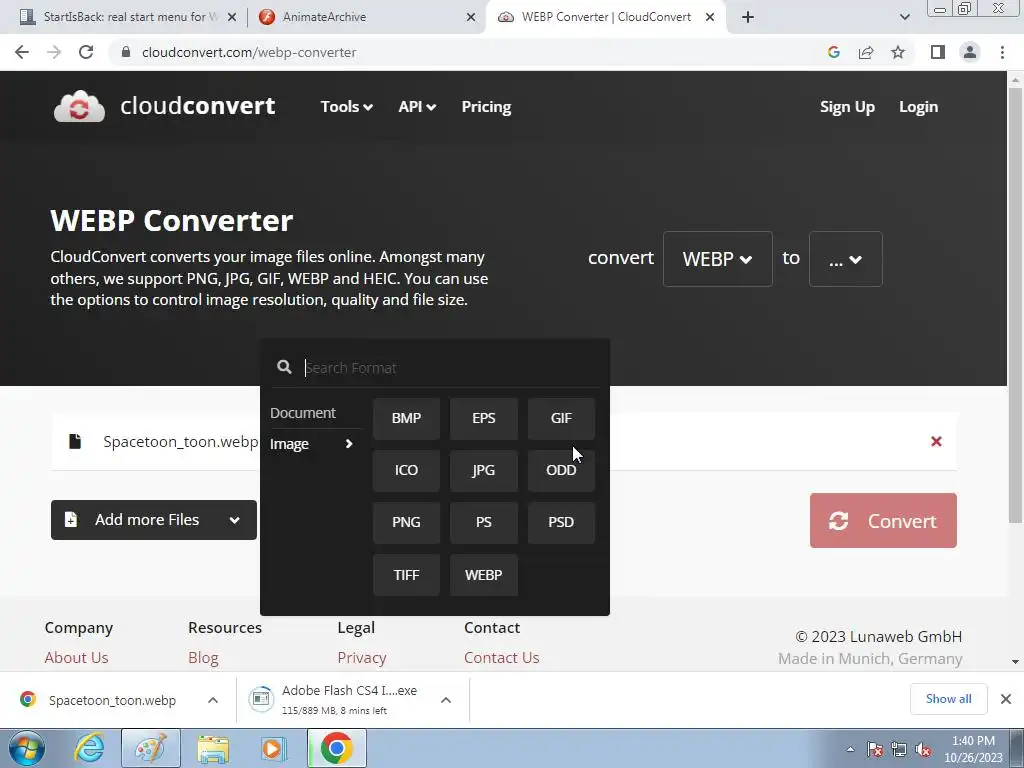Close the AnimateArchive tab
The image size is (1024, 768).
pos(470,18)
